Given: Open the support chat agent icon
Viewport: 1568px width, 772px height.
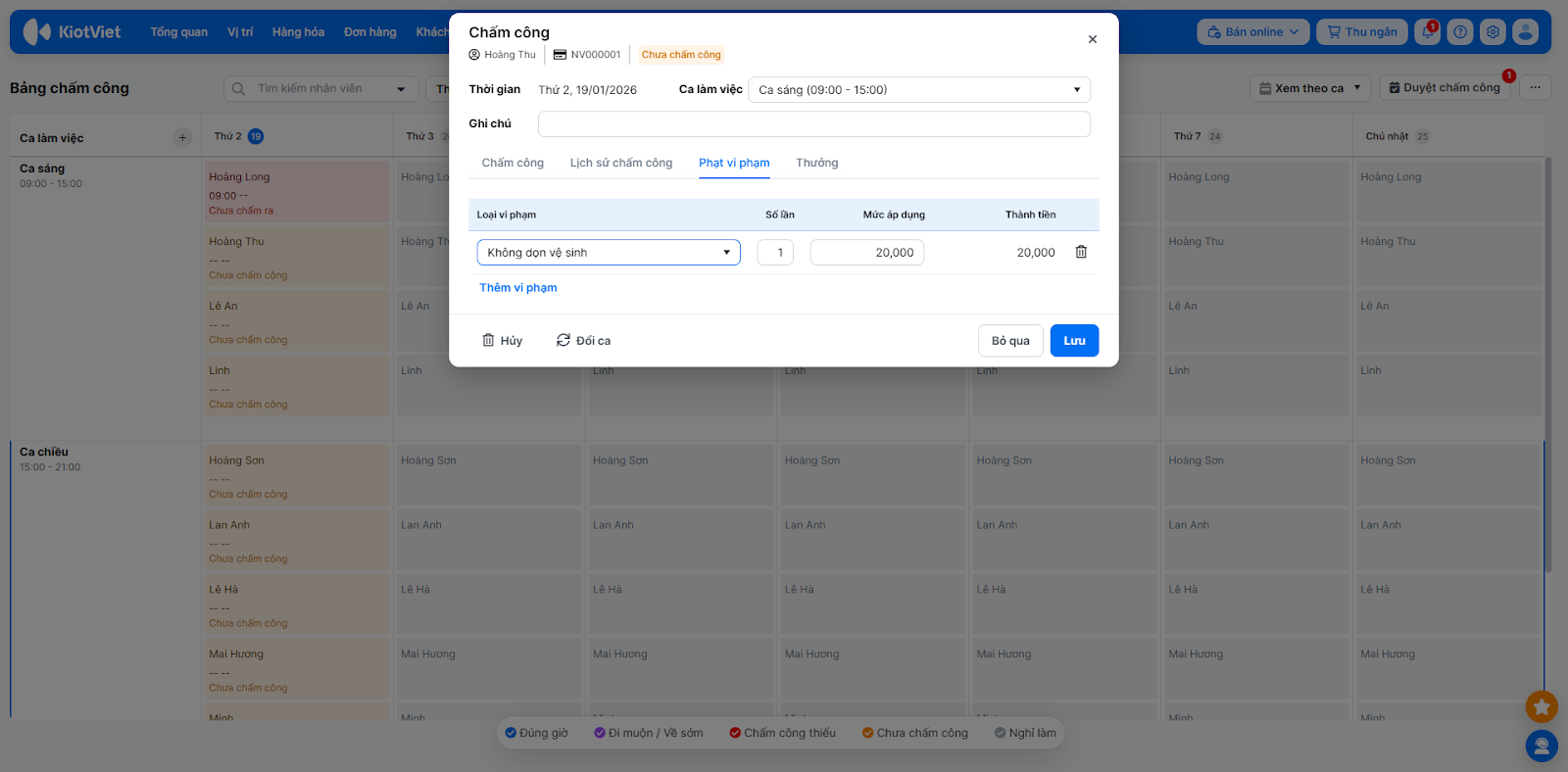Looking at the screenshot, I should pyautogui.click(x=1542, y=747).
